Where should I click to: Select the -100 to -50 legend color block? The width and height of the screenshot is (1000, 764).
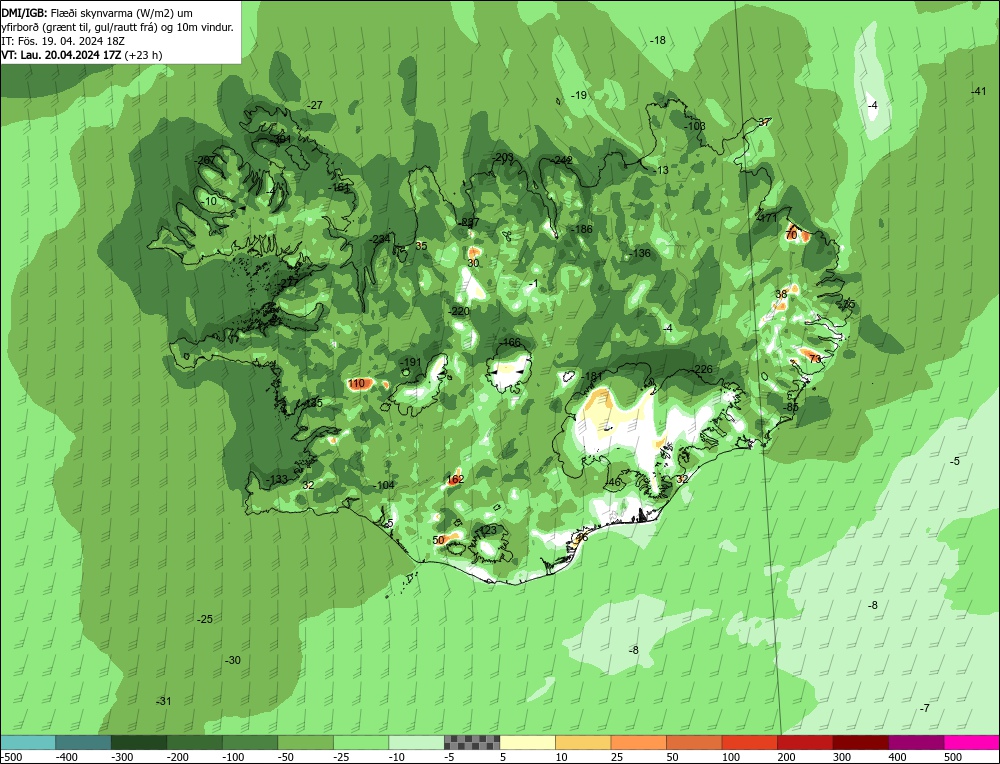point(250,742)
